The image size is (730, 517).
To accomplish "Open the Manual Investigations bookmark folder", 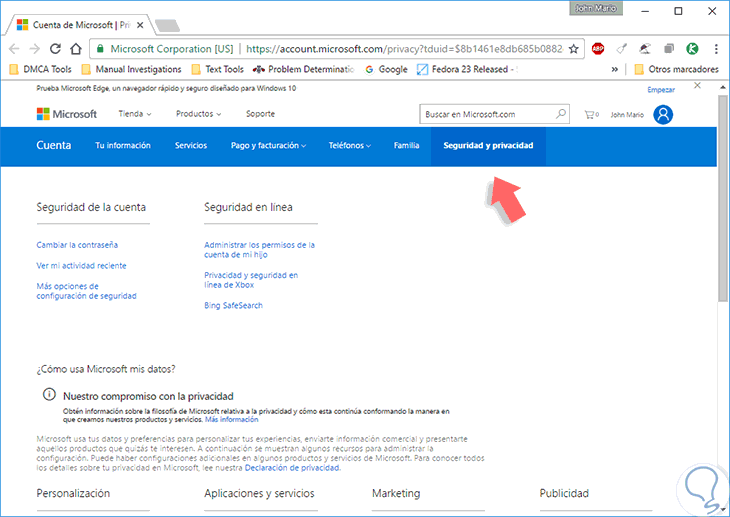I will pyautogui.click(x=131, y=69).
